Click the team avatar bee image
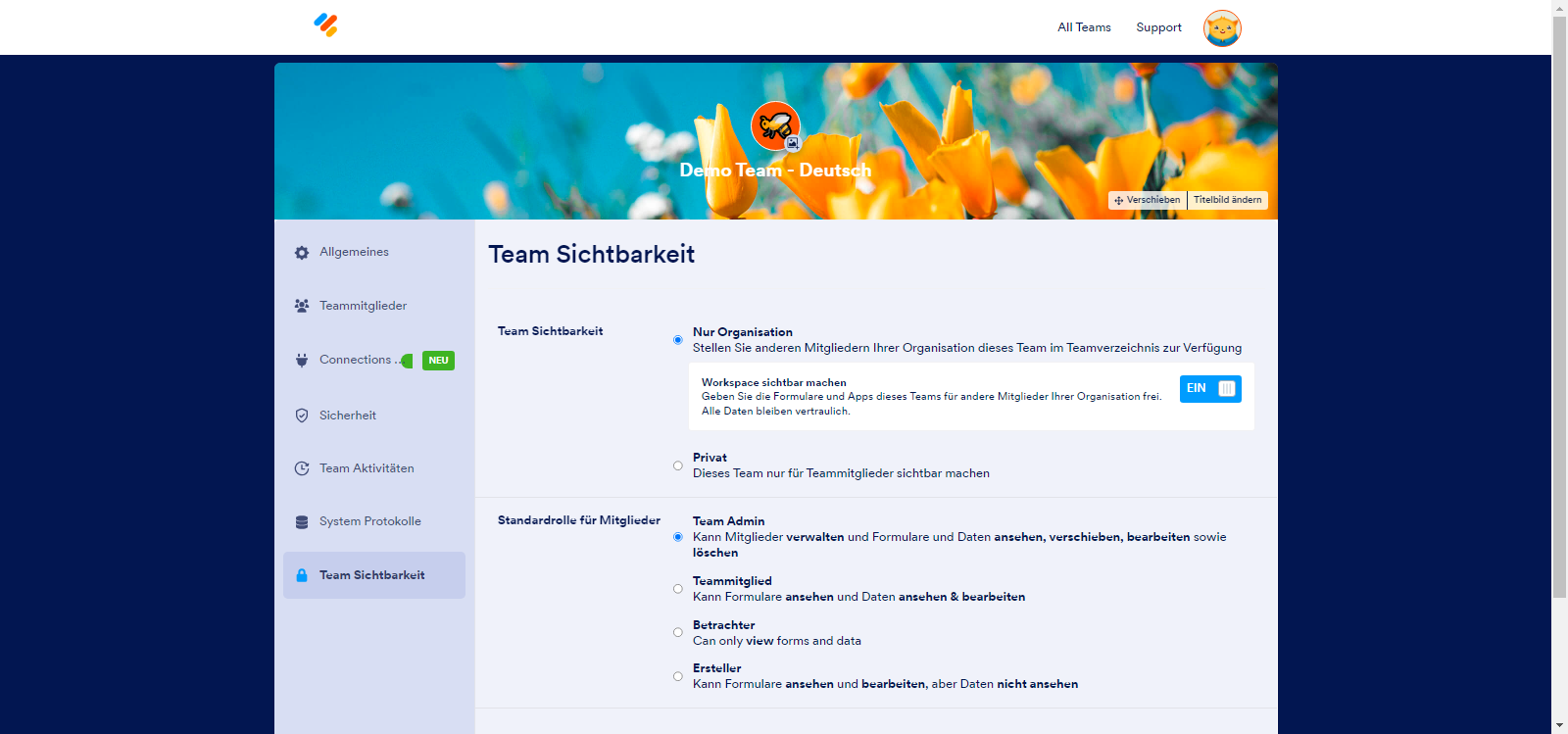The width and height of the screenshot is (1568, 734). 775,125
